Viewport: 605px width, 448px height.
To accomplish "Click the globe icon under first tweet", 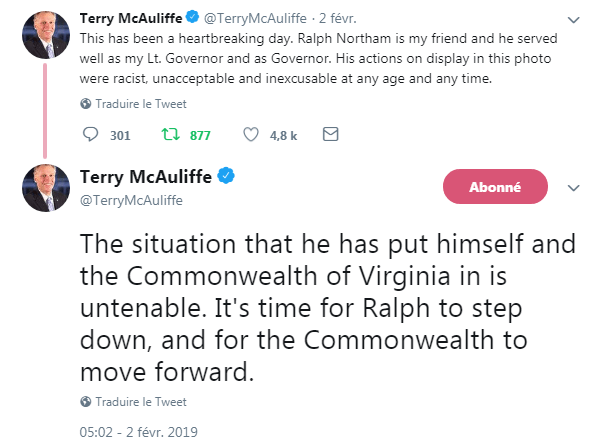I will [x=85, y=104].
